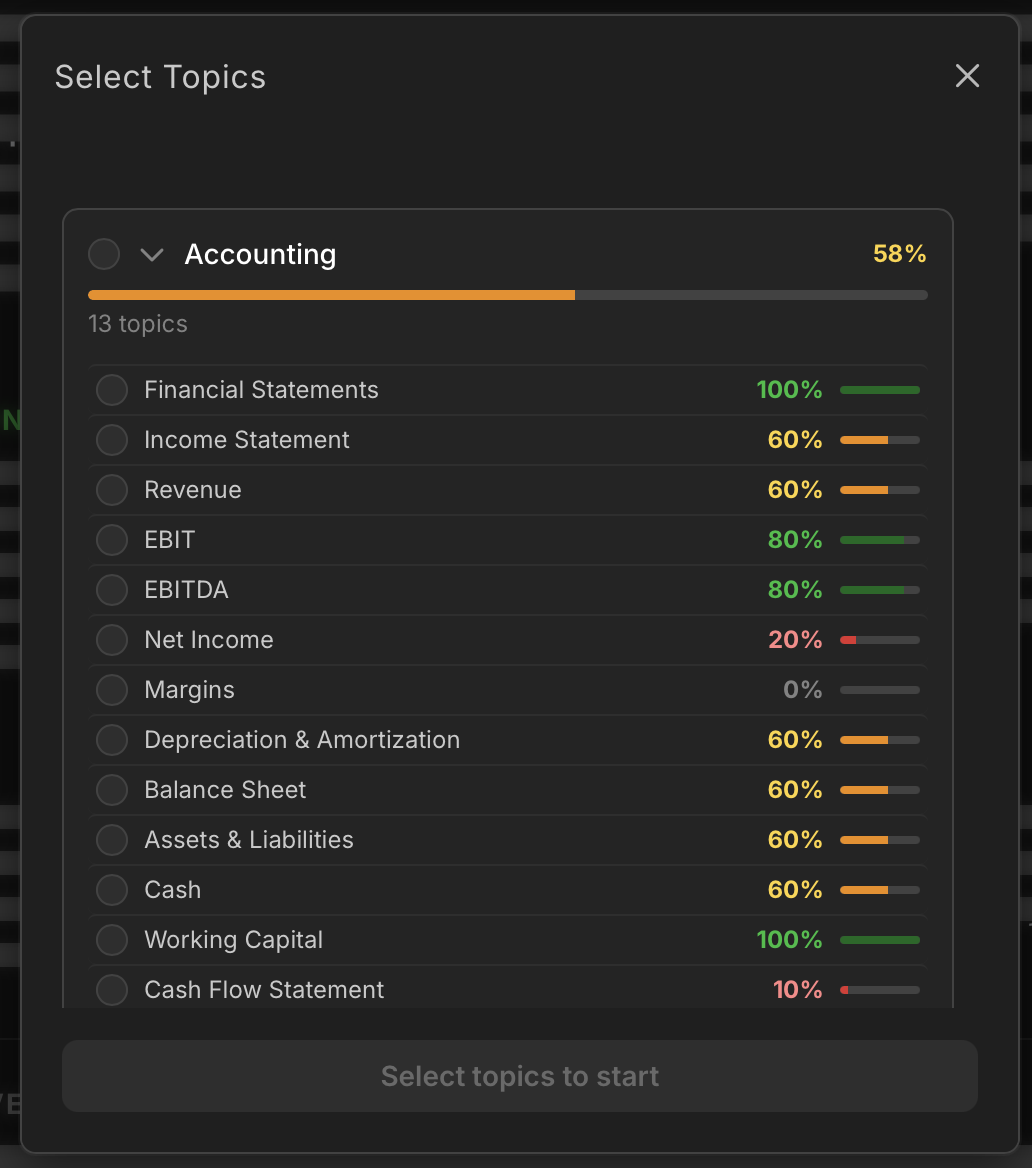The image size is (1032, 1168).
Task: Enable the EBIT topic checkbox
Action: (x=112, y=540)
